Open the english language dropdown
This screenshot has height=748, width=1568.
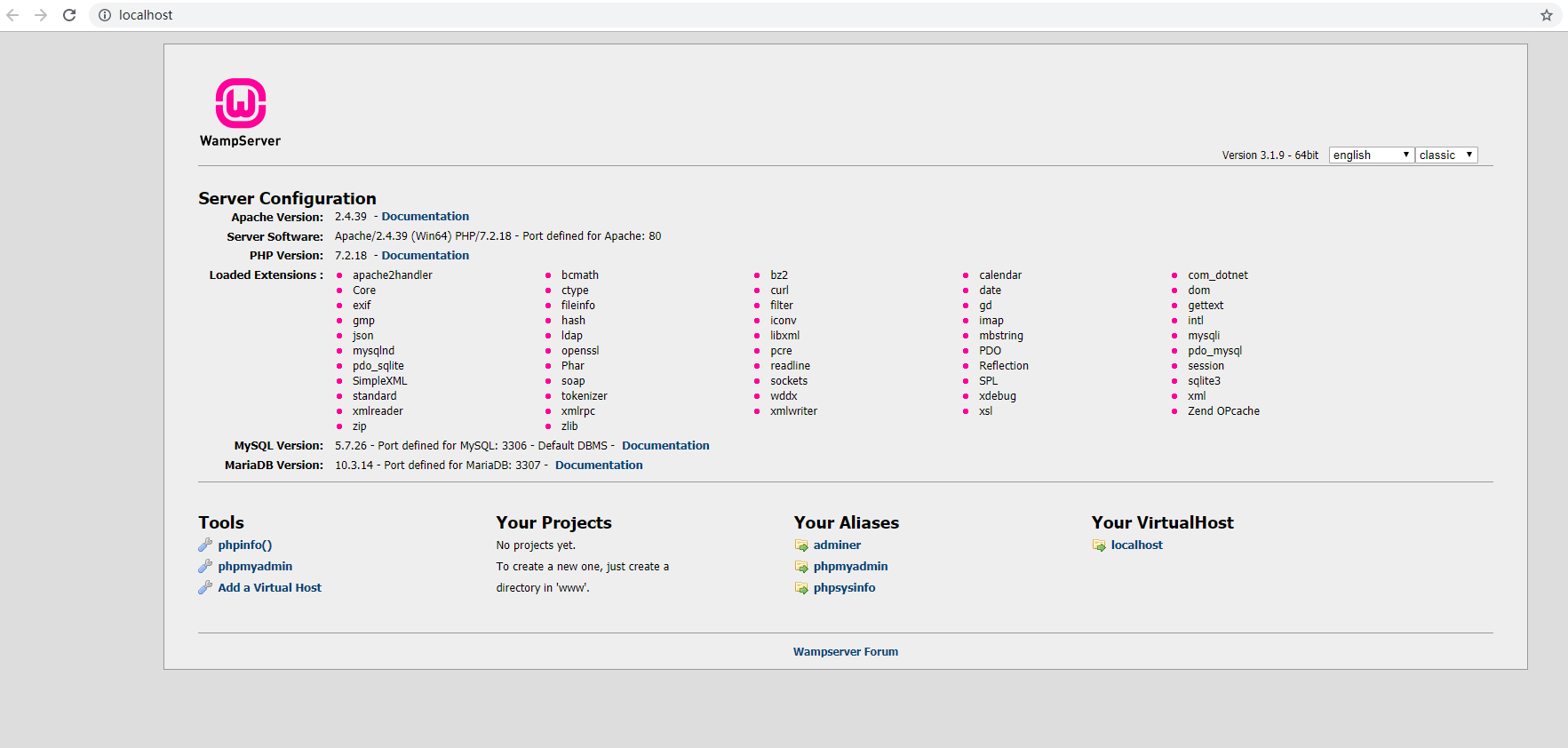(1371, 155)
